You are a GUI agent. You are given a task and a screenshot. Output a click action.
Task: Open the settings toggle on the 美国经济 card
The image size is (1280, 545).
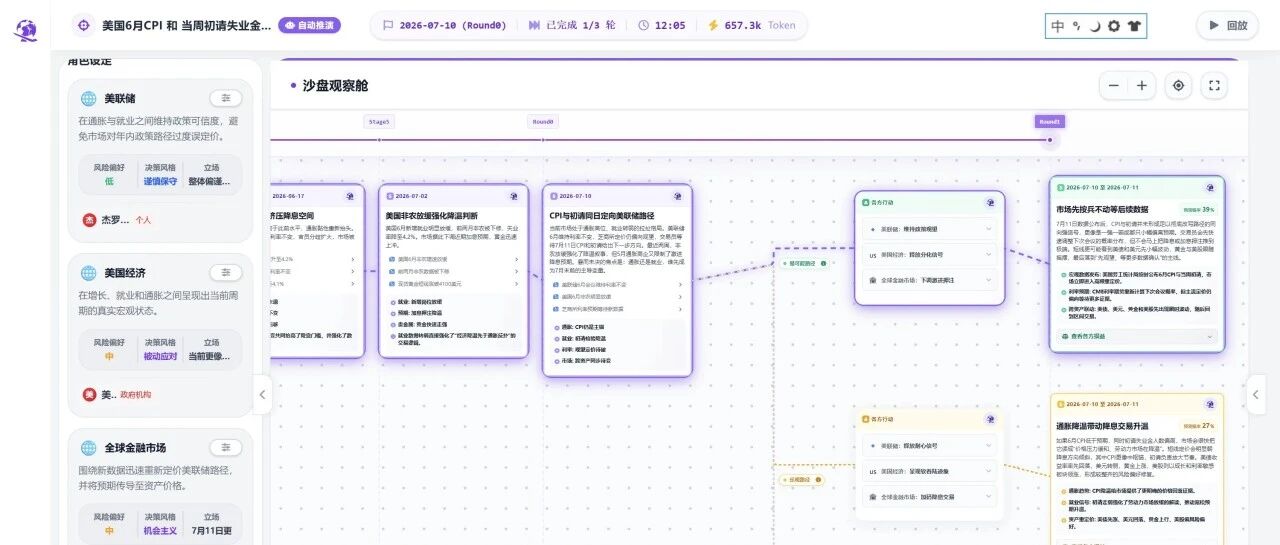(x=226, y=273)
